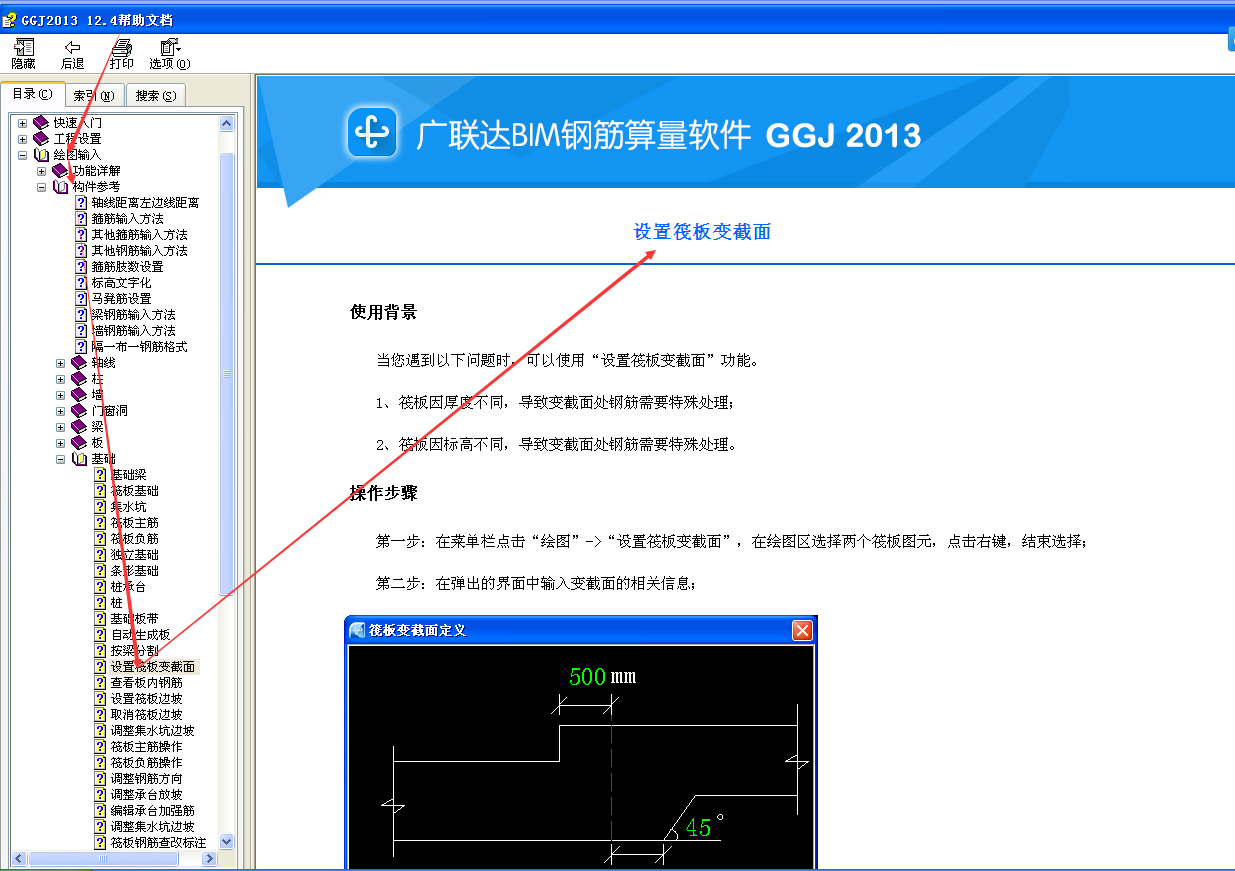
Task: Expand the 柱 tree node
Action: pyautogui.click(x=60, y=379)
